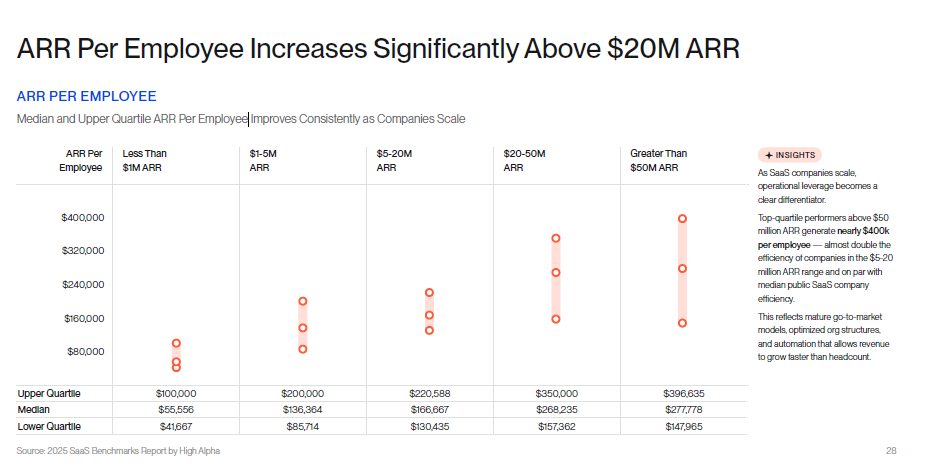Select the upper quartile marker for Greater Than $50M ARR
Viewport: 928px width, 469px height.
(x=682, y=218)
